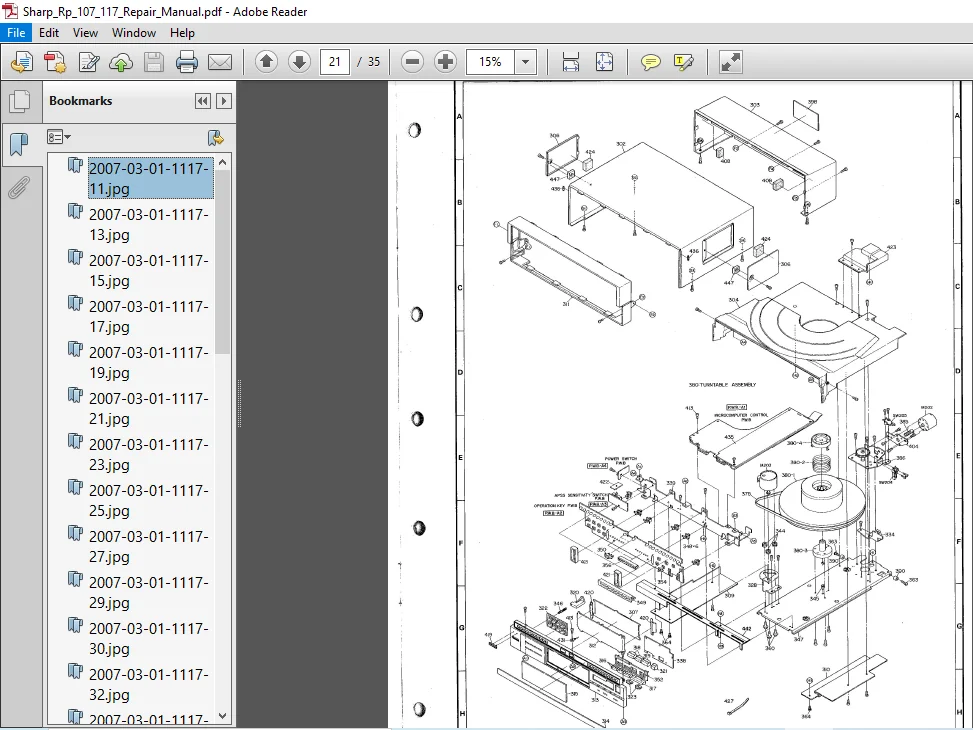Click the fit one full page icon
The height and width of the screenshot is (730, 973).
(x=604, y=62)
